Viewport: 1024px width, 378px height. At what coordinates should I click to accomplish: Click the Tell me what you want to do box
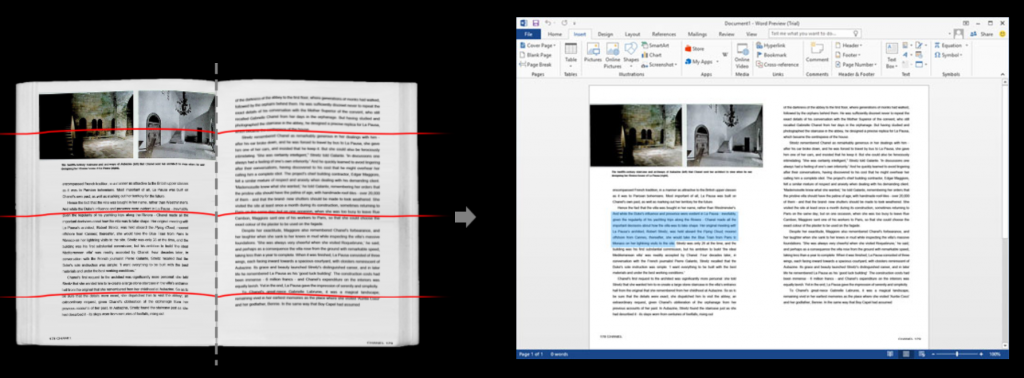pos(816,33)
